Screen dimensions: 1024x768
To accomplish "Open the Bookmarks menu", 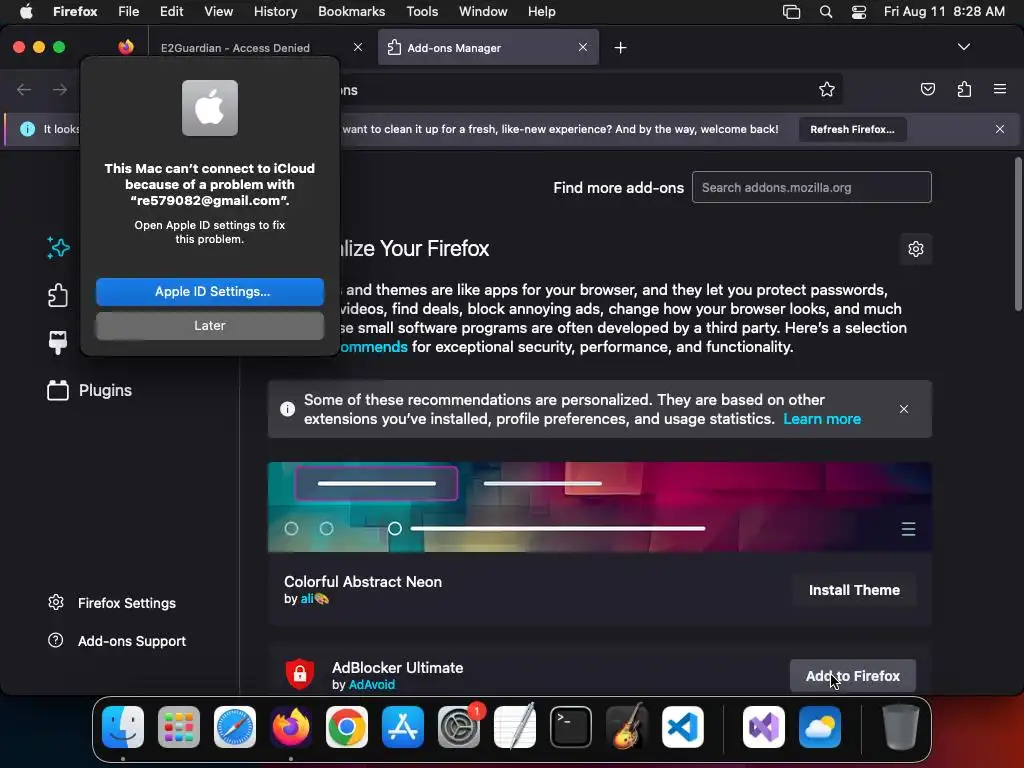I will [351, 11].
